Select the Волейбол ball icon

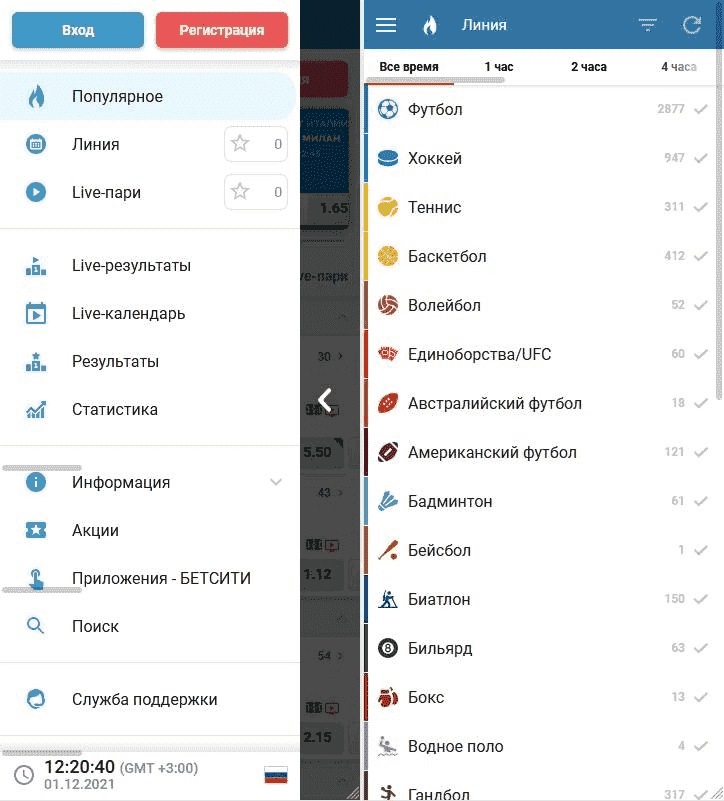pyautogui.click(x=388, y=305)
